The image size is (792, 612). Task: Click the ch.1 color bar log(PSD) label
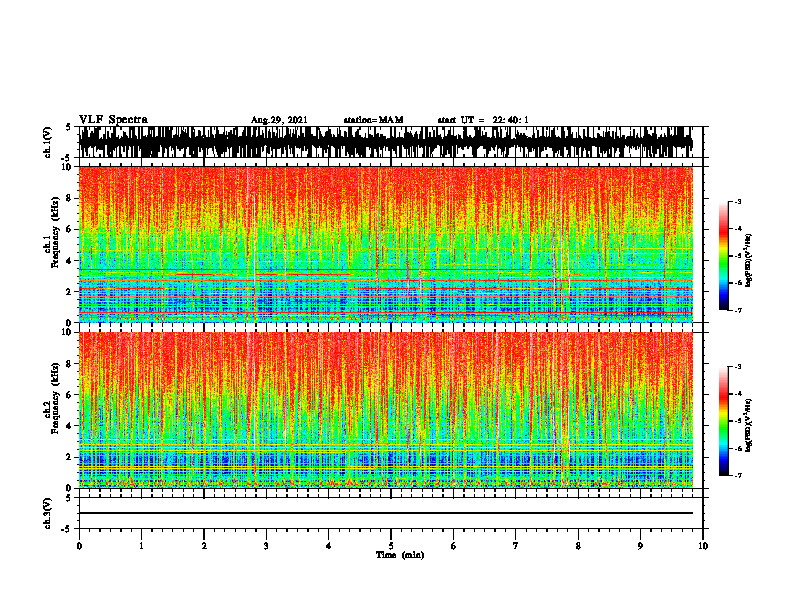click(x=750, y=260)
